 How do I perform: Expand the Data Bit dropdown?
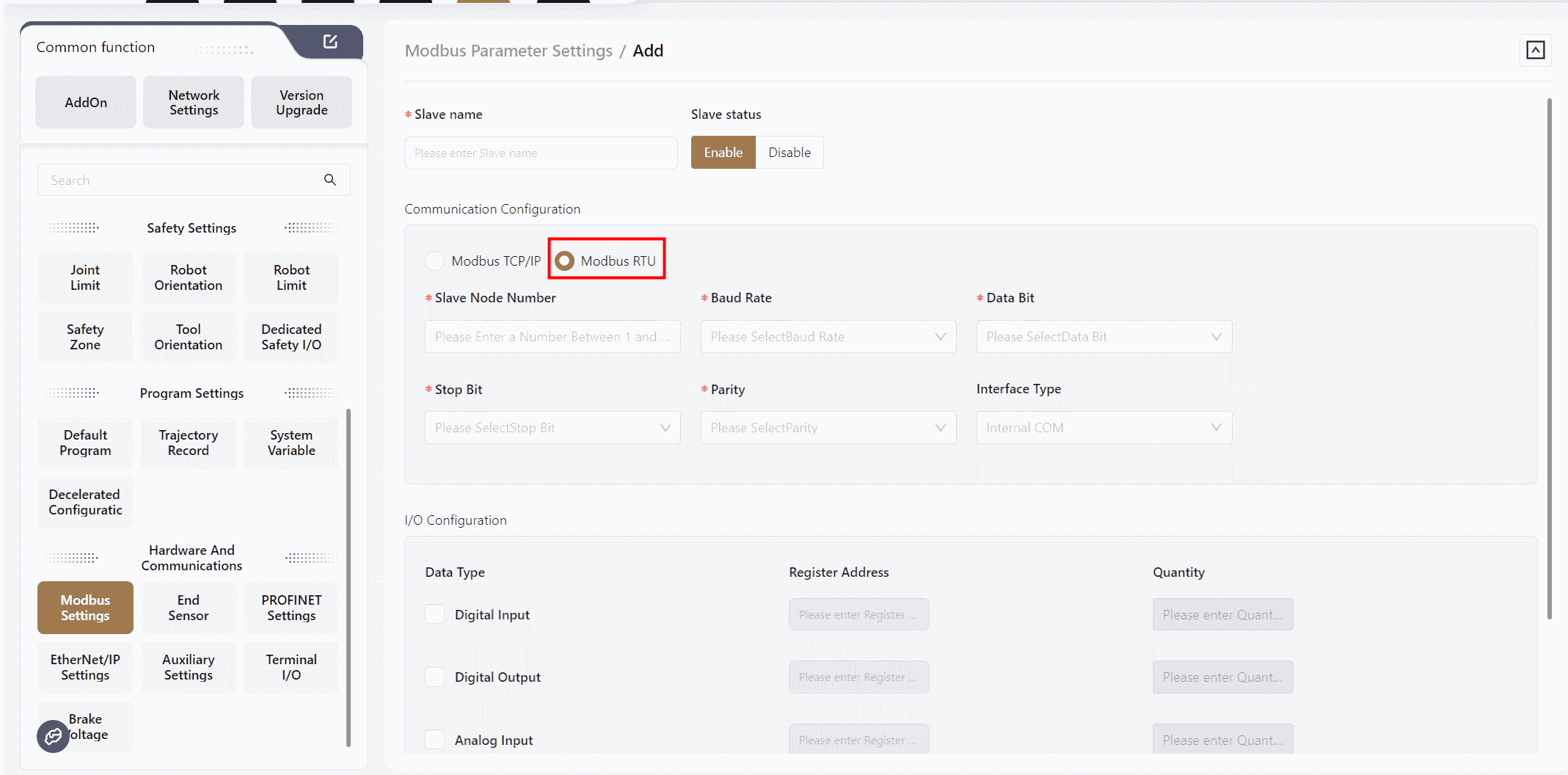1104,337
